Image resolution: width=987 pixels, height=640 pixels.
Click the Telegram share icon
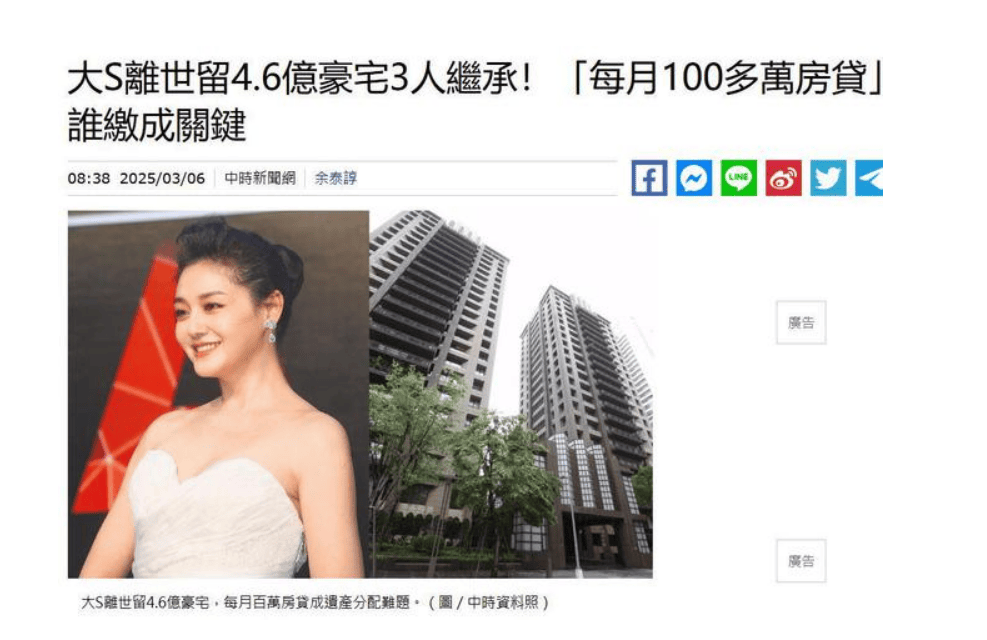869,178
